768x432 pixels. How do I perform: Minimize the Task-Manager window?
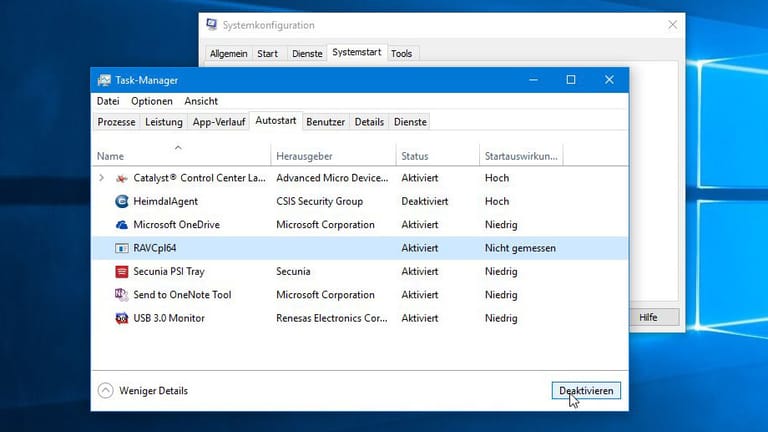point(533,80)
